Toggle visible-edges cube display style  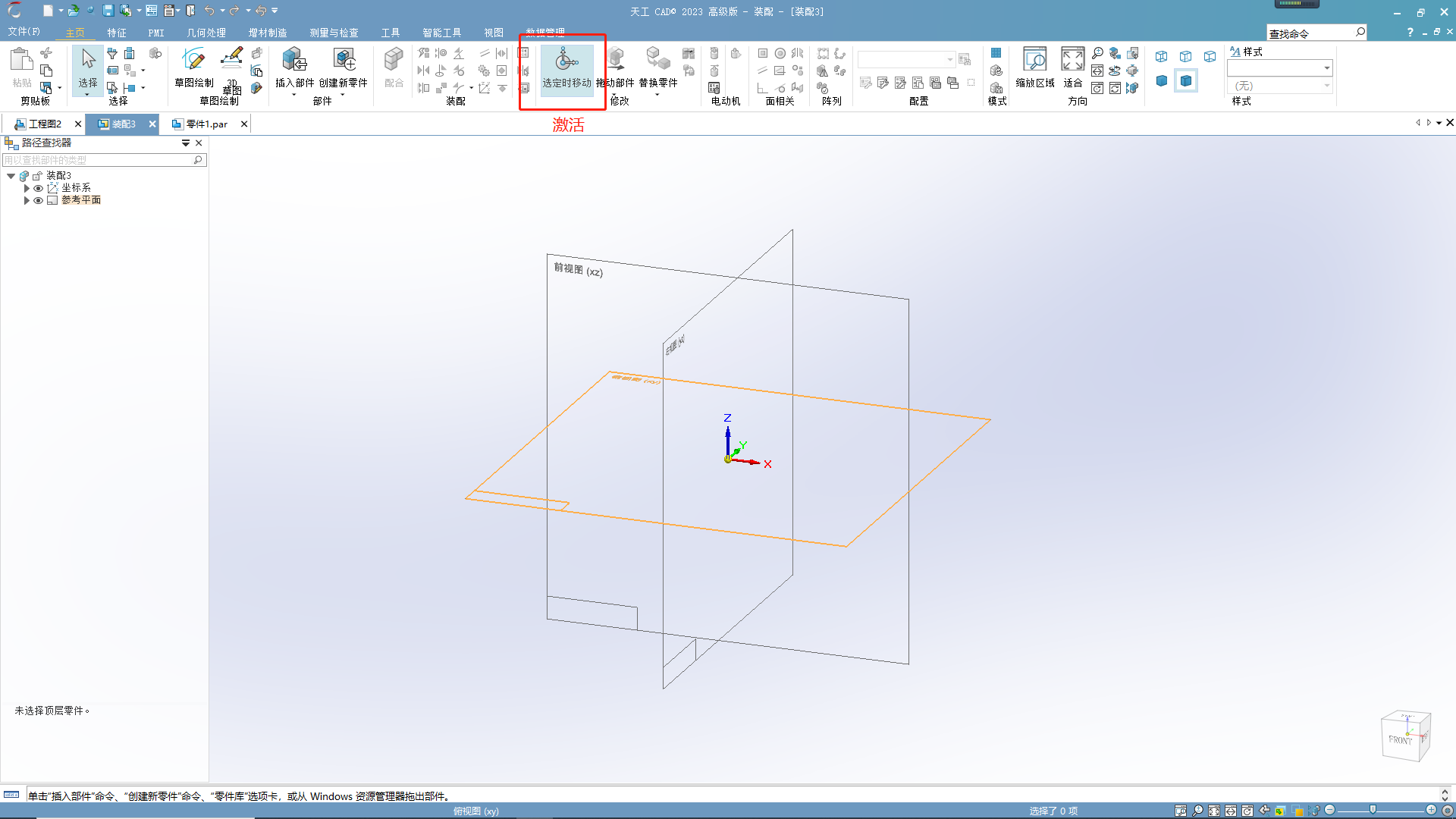click(x=1210, y=57)
